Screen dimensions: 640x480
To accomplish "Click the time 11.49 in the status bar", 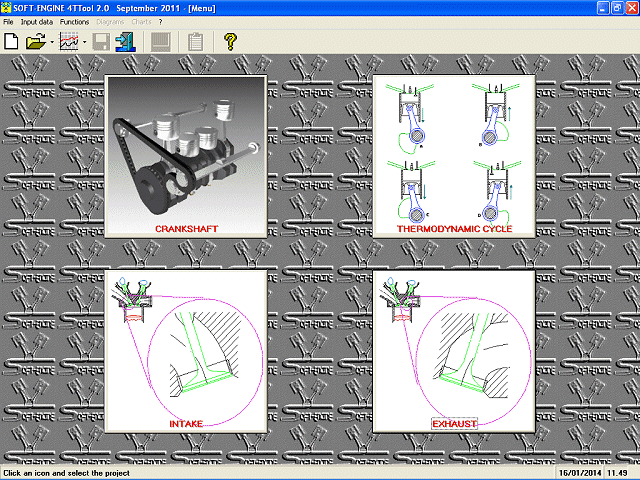I will pos(617,473).
